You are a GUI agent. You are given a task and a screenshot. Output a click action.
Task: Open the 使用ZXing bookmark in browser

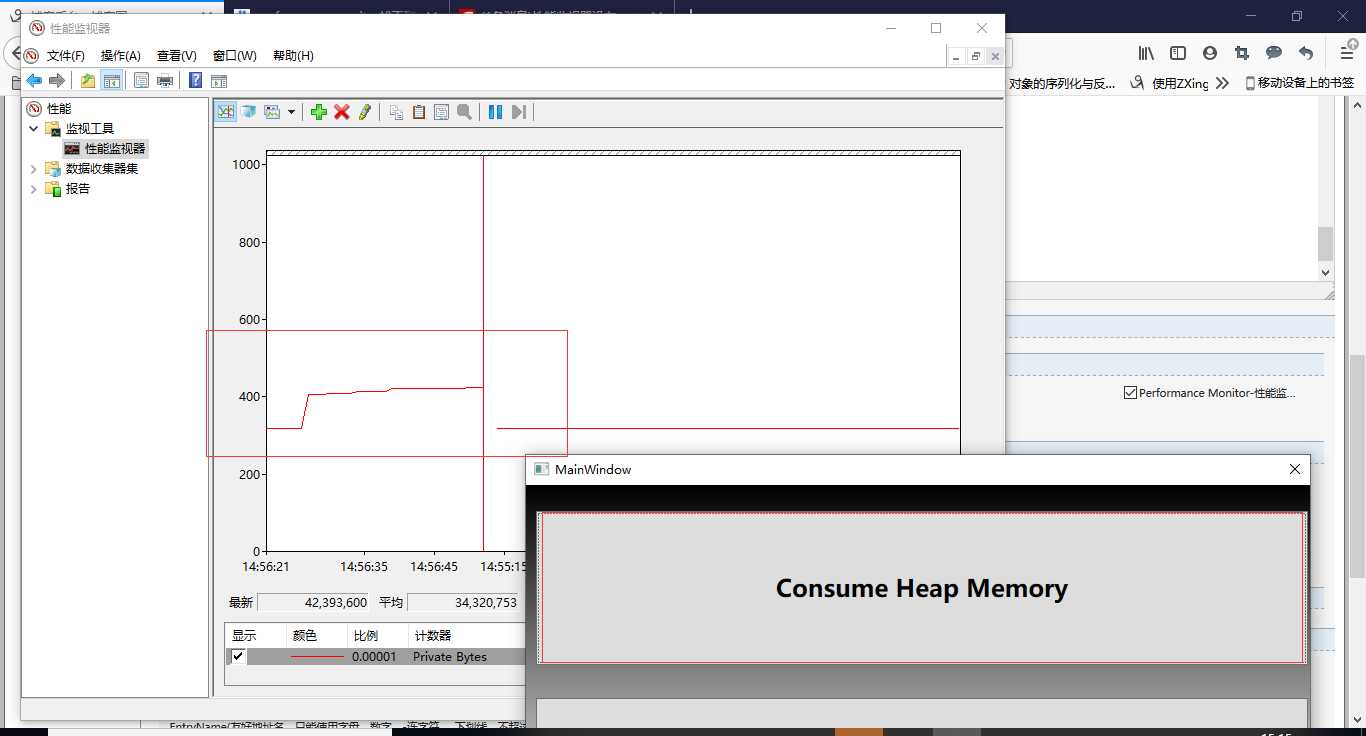click(x=1171, y=84)
